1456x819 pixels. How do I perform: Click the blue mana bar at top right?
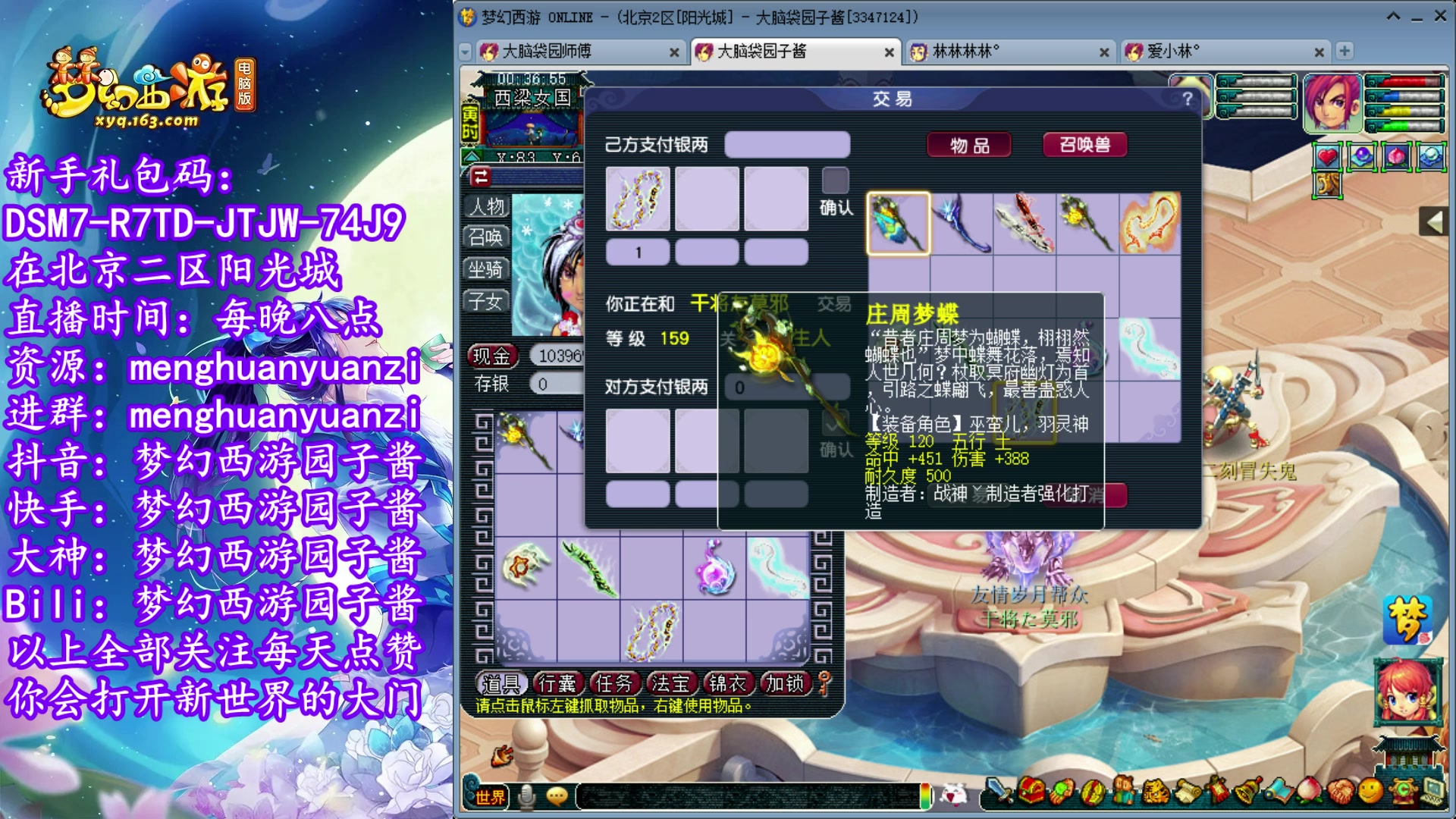[1404, 96]
